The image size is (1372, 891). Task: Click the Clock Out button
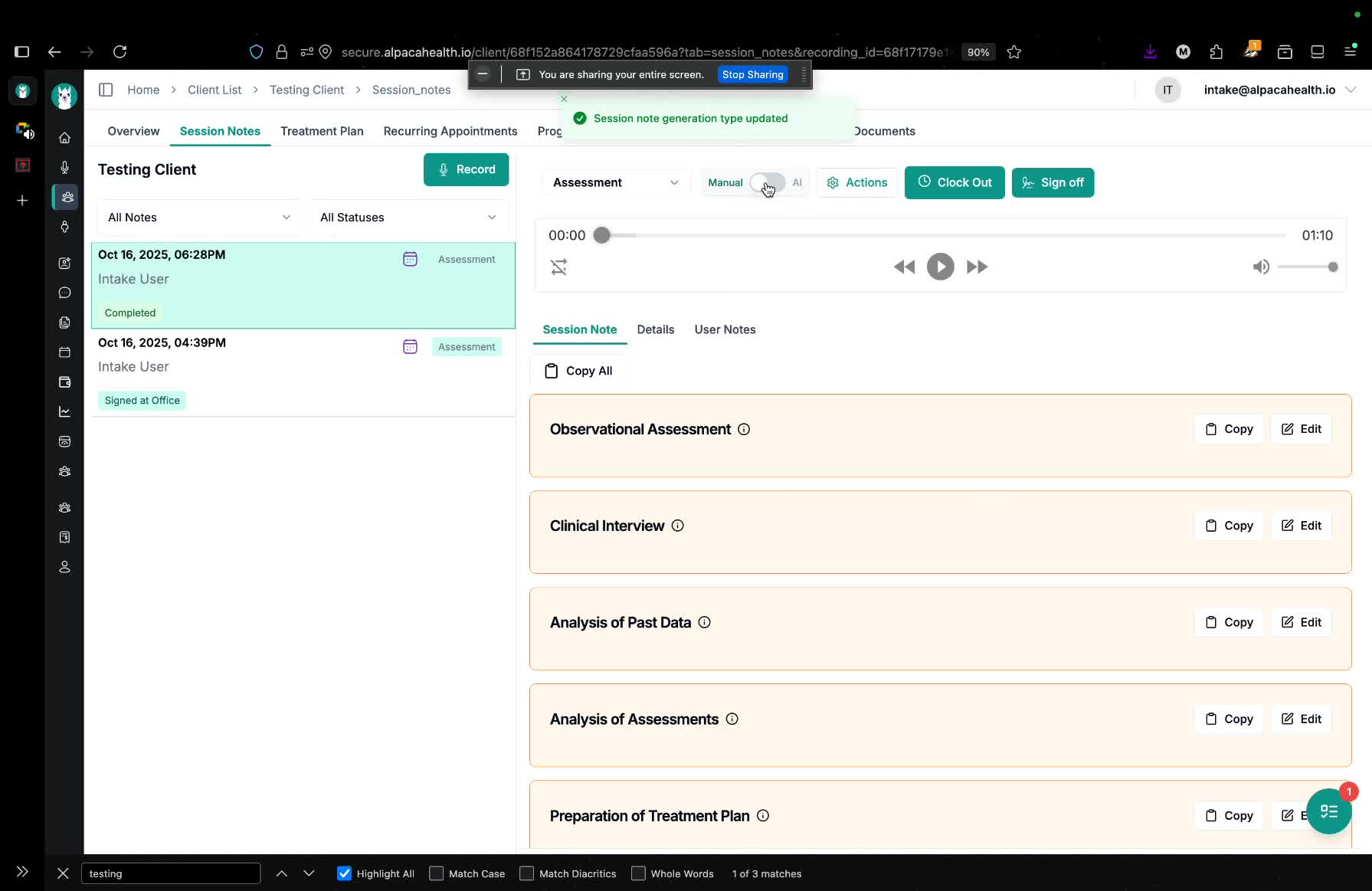click(954, 182)
